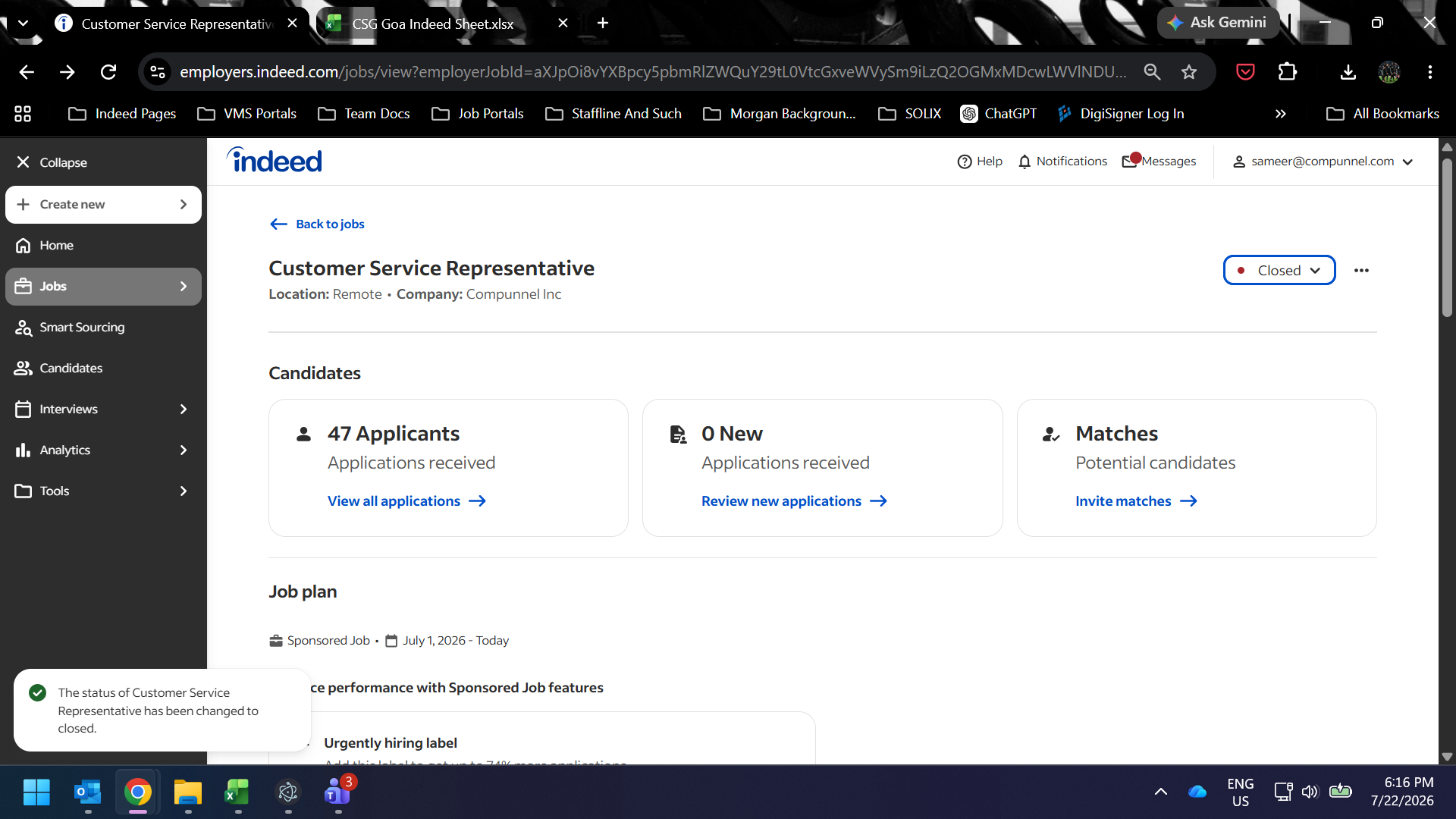Open File Explorer from the taskbar
This screenshot has height=819, width=1456.
187,792
